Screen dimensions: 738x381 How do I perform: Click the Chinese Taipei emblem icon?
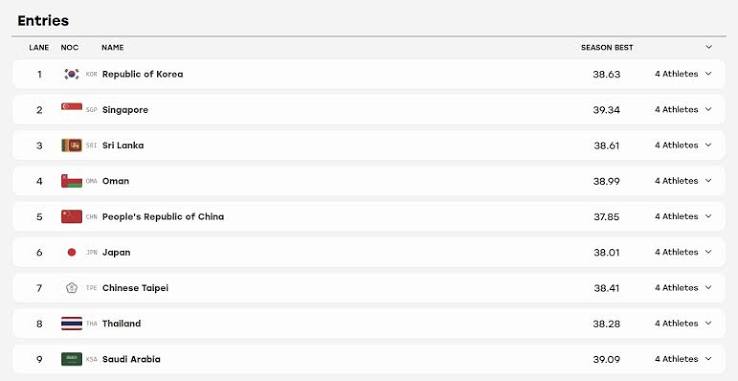pos(72,288)
